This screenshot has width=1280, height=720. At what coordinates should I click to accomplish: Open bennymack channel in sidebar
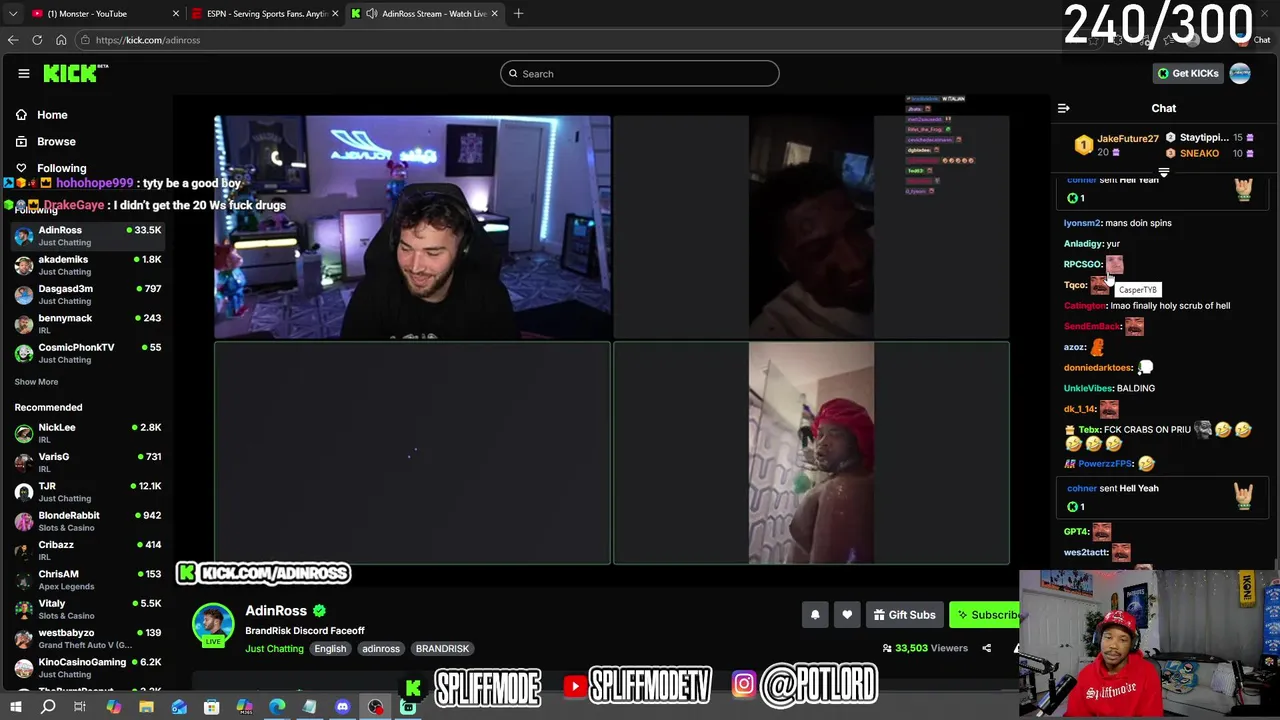coord(88,323)
